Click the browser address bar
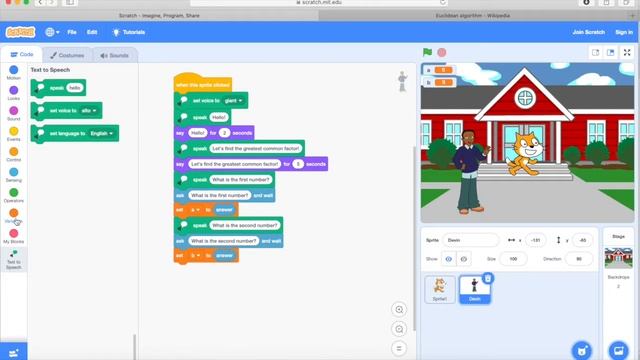 point(319,2)
